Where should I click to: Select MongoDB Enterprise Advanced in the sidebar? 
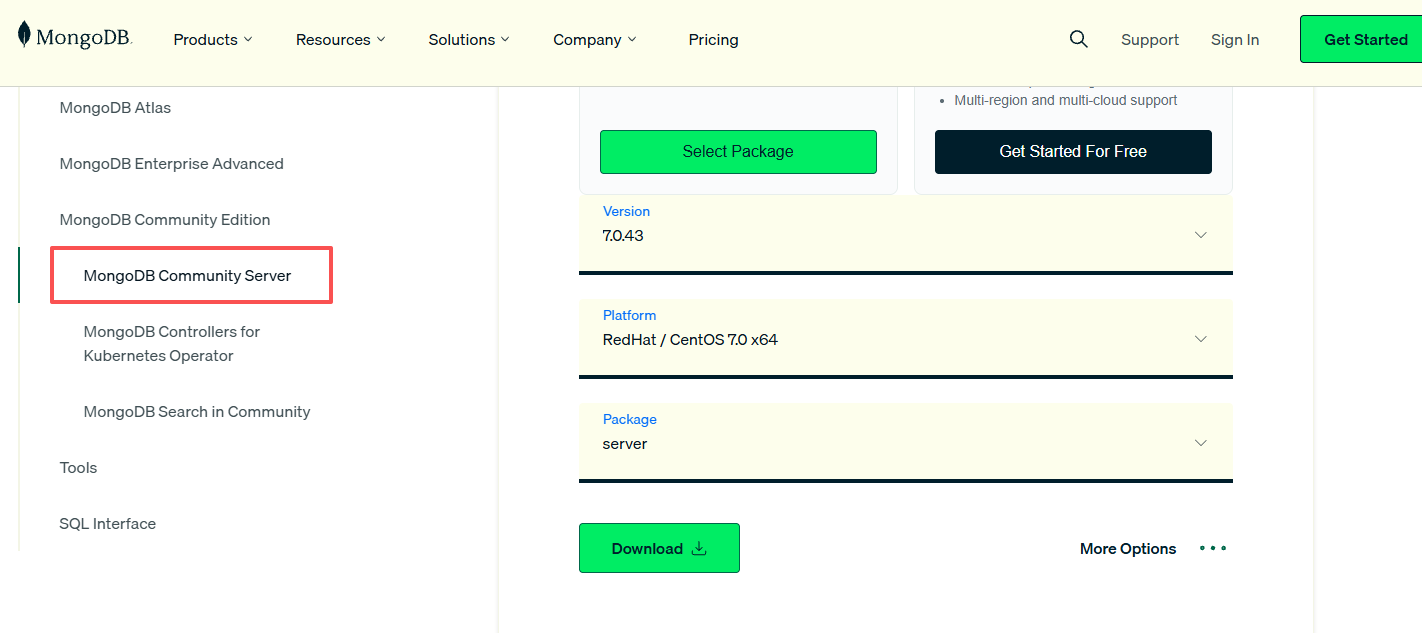171,164
